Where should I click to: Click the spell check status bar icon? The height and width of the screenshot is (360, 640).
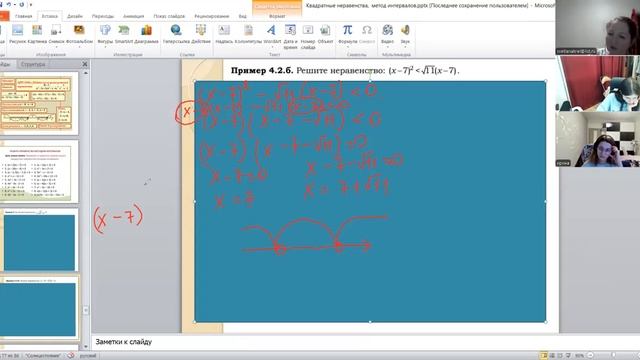pos(71,356)
